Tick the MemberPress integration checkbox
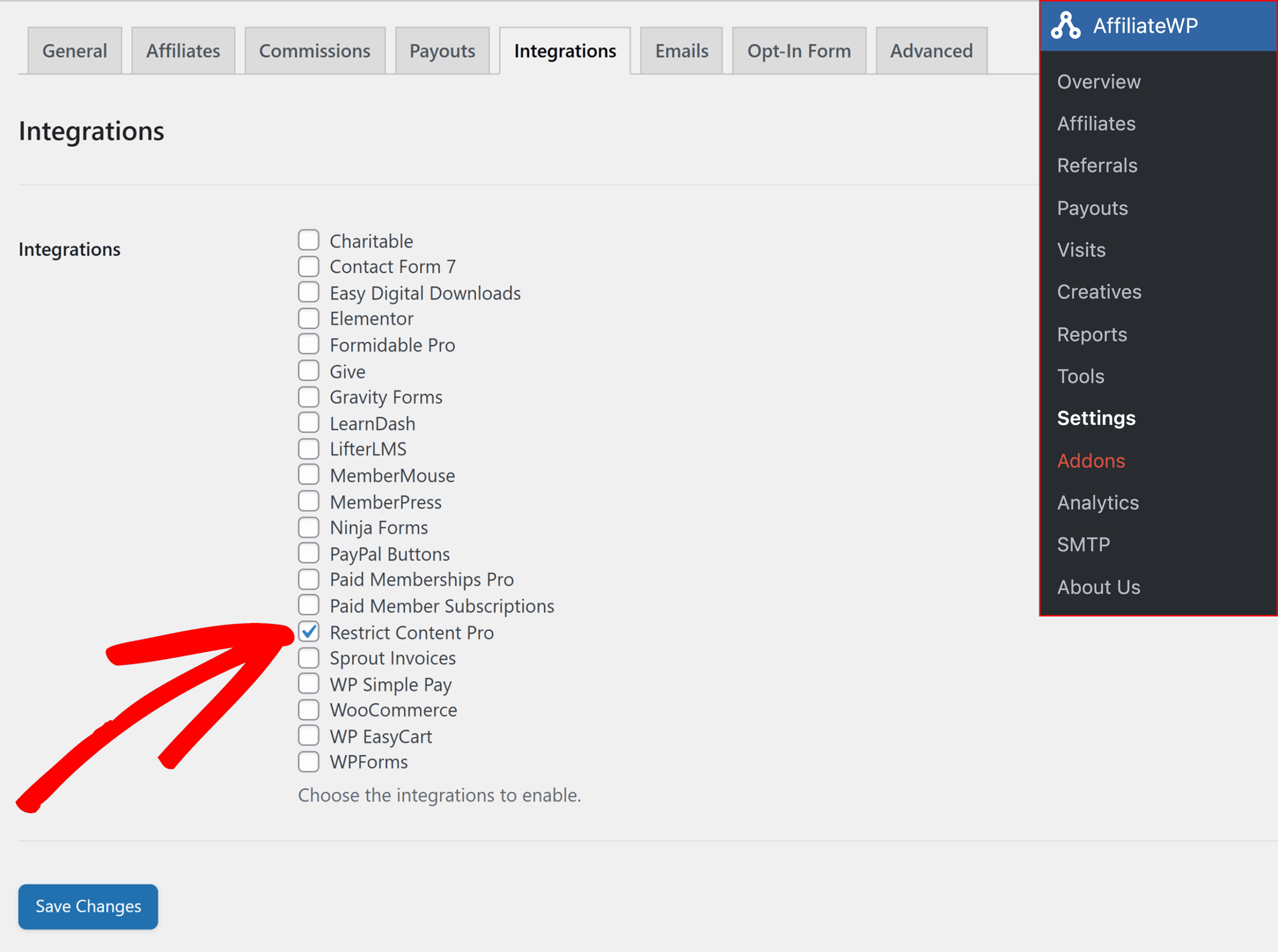 [309, 501]
